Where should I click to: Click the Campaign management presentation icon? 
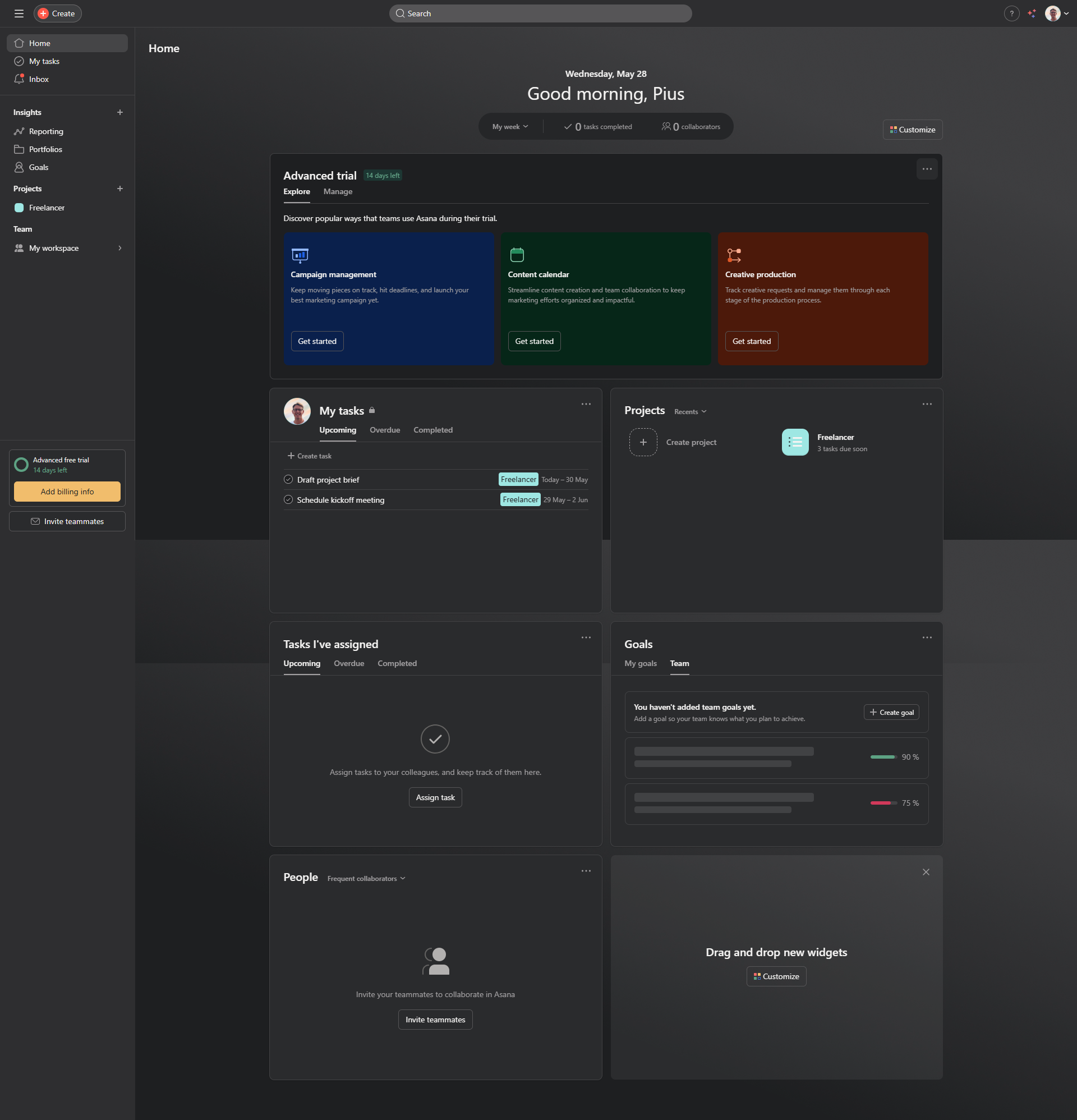(300, 255)
